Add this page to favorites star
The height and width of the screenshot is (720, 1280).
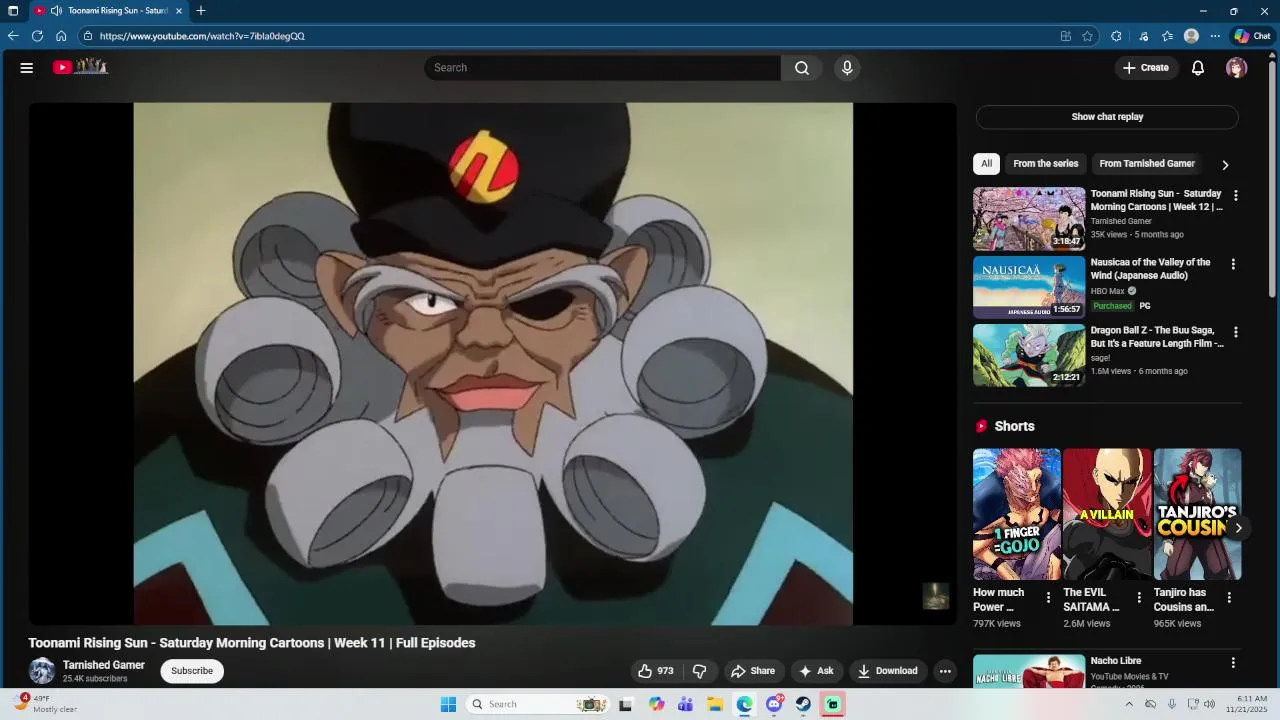click(1087, 36)
